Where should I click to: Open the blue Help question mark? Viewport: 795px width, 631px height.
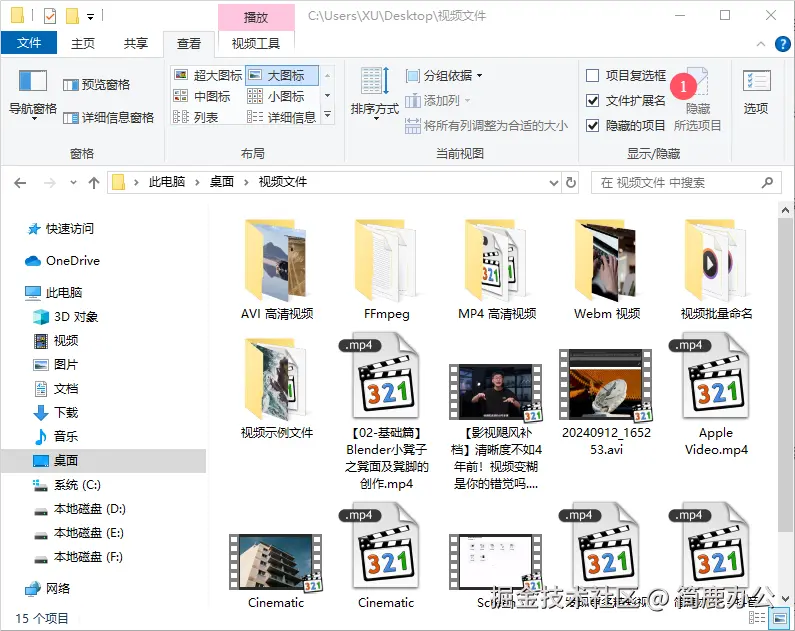coord(783,44)
